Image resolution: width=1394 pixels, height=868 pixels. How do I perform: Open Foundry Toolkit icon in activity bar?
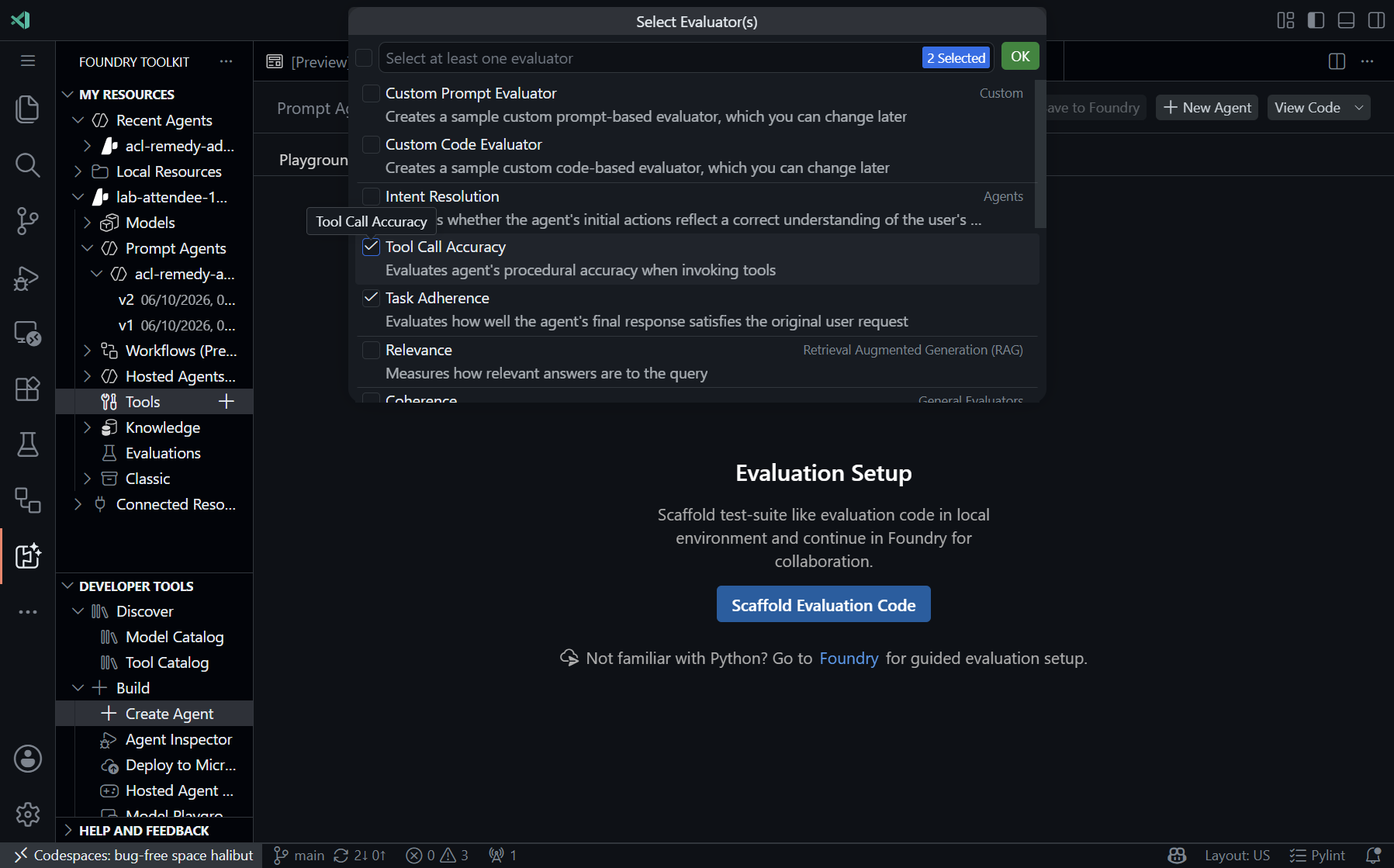pos(28,556)
